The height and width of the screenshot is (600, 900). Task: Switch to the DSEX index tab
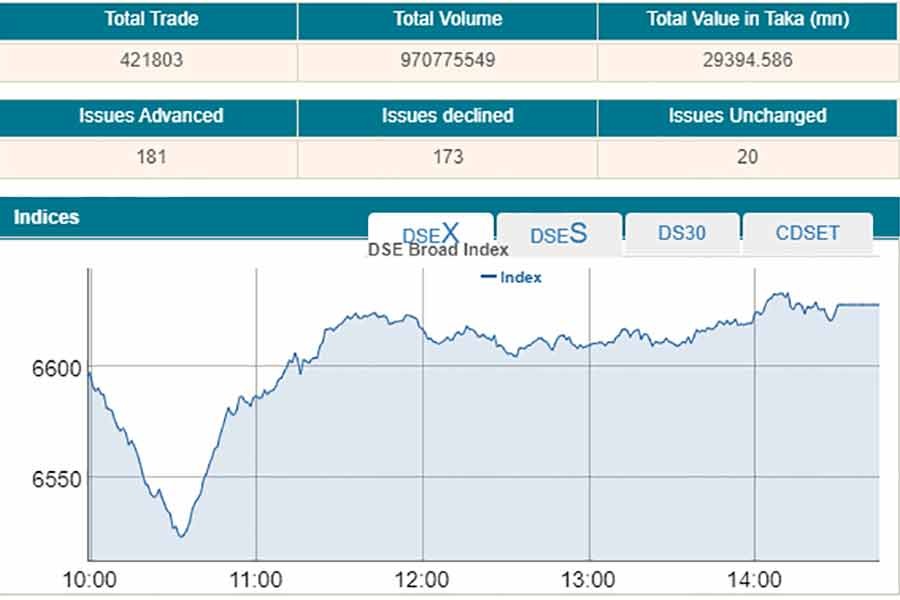(x=430, y=232)
